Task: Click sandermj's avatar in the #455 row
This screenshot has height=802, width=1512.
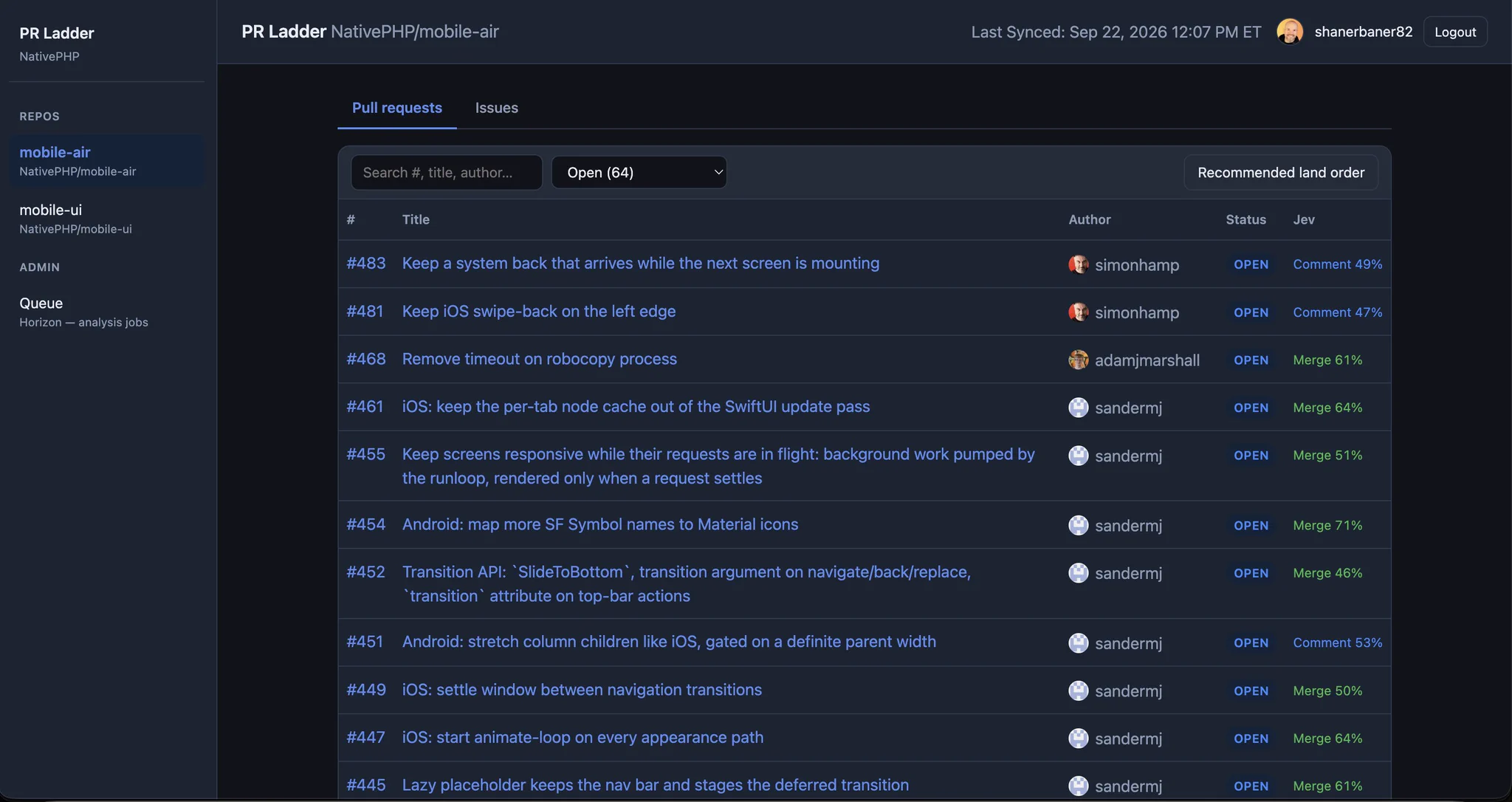Action: 1079,456
